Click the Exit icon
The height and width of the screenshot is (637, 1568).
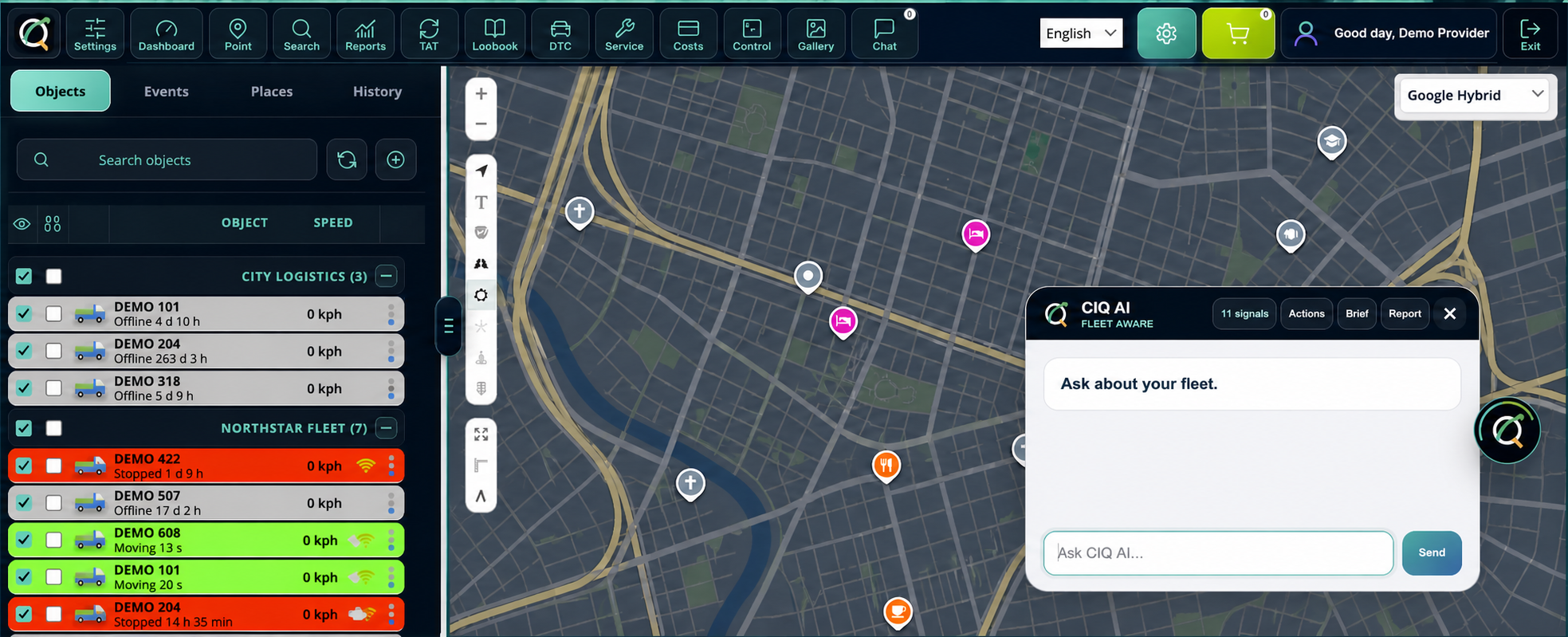(x=1530, y=33)
